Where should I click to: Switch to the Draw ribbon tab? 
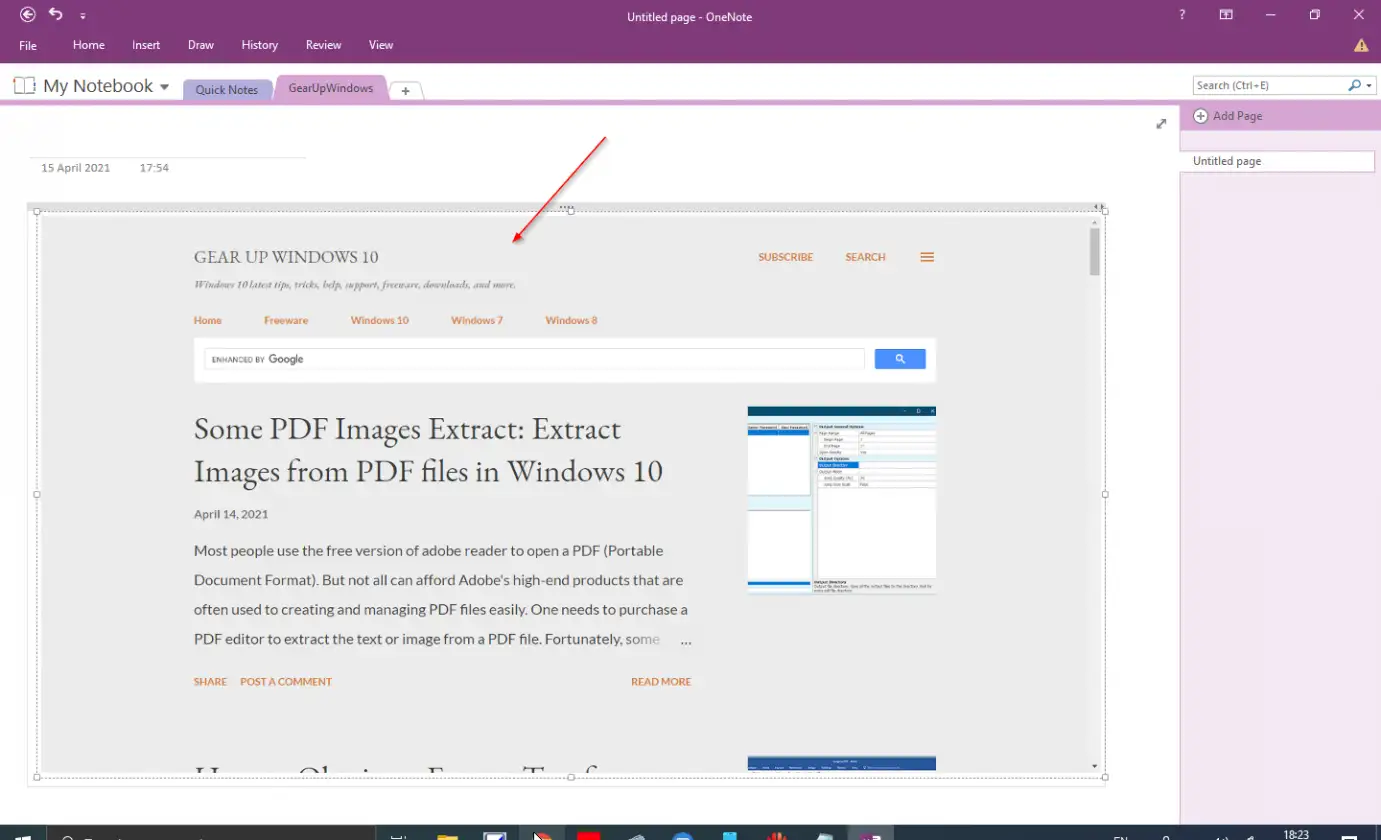pos(201,45)
